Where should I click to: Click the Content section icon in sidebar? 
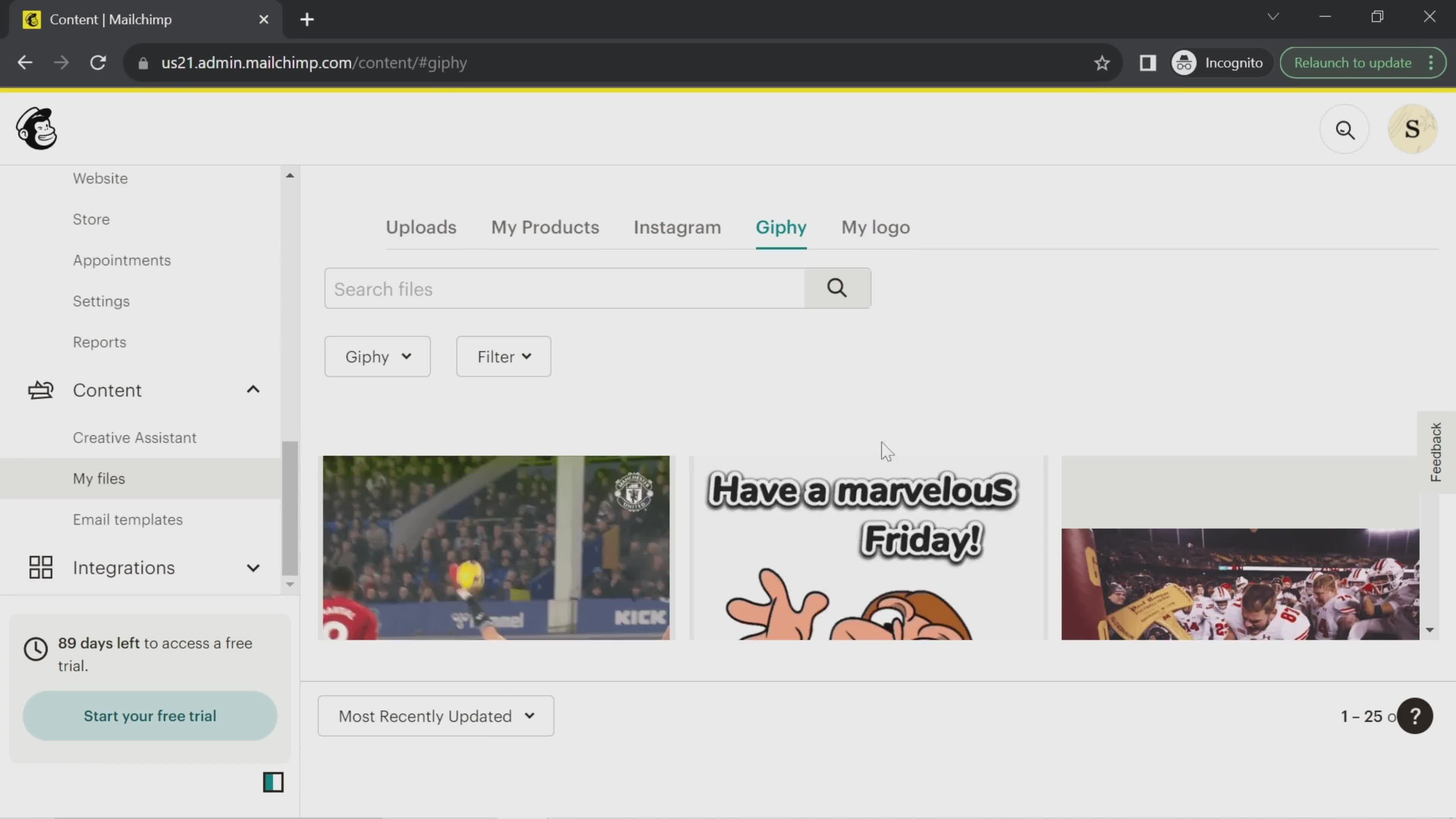39,390
